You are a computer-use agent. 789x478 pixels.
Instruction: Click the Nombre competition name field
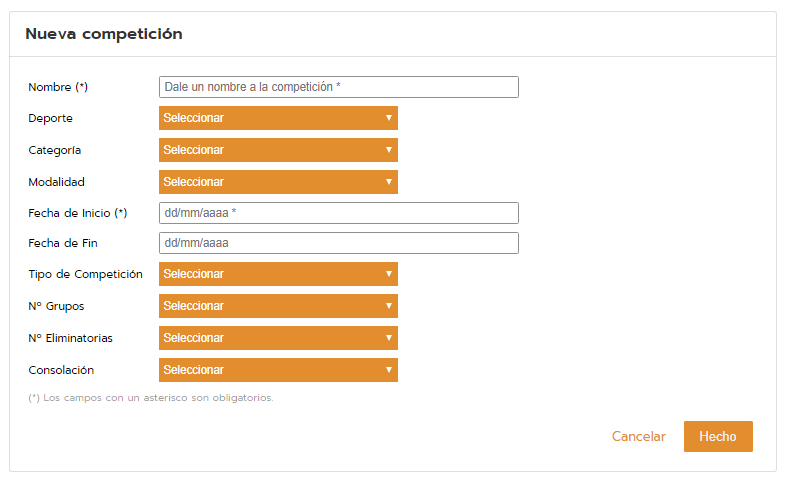pos(339,87)
